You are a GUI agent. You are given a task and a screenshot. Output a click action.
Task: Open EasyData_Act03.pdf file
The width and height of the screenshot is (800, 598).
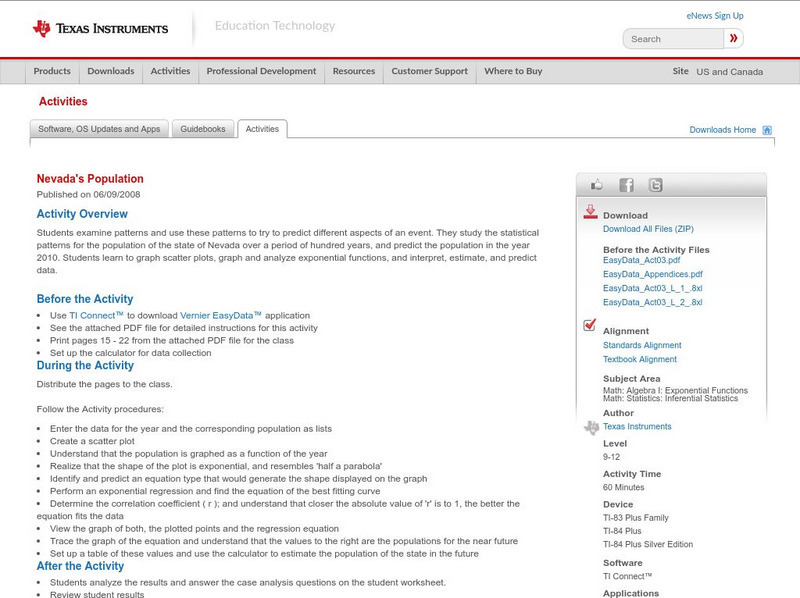pos(641,260)
